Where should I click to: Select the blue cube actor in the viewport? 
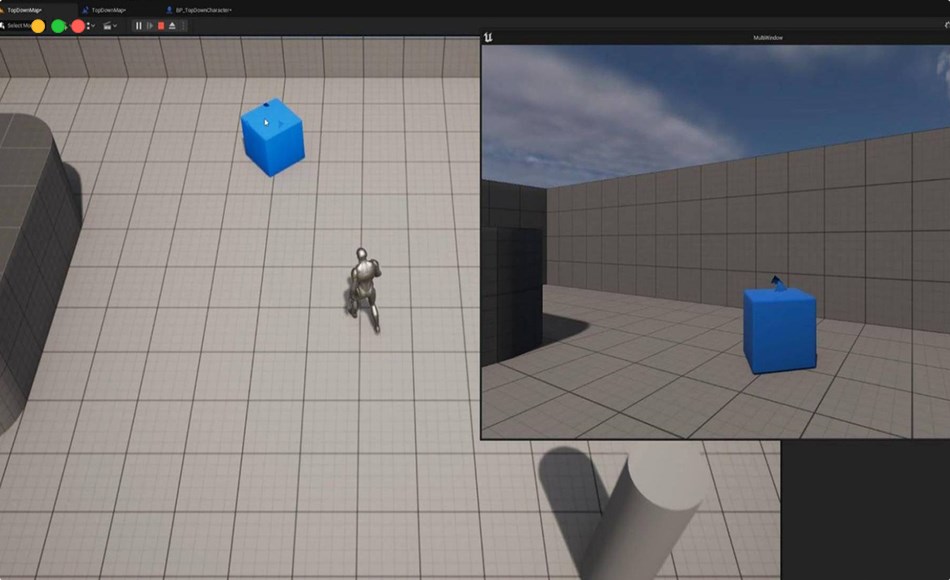(270, 137)
